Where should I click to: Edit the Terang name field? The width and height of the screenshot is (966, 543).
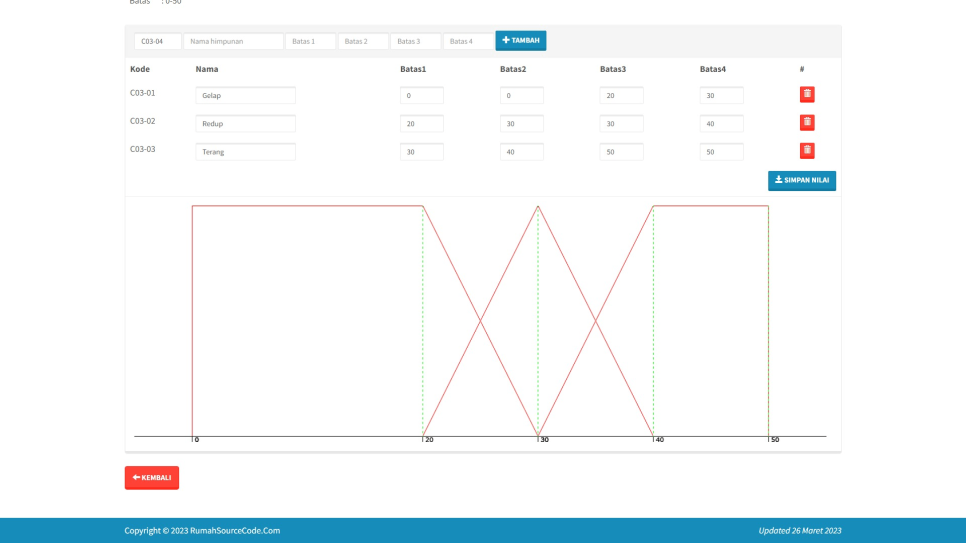[x=245, y=152]
